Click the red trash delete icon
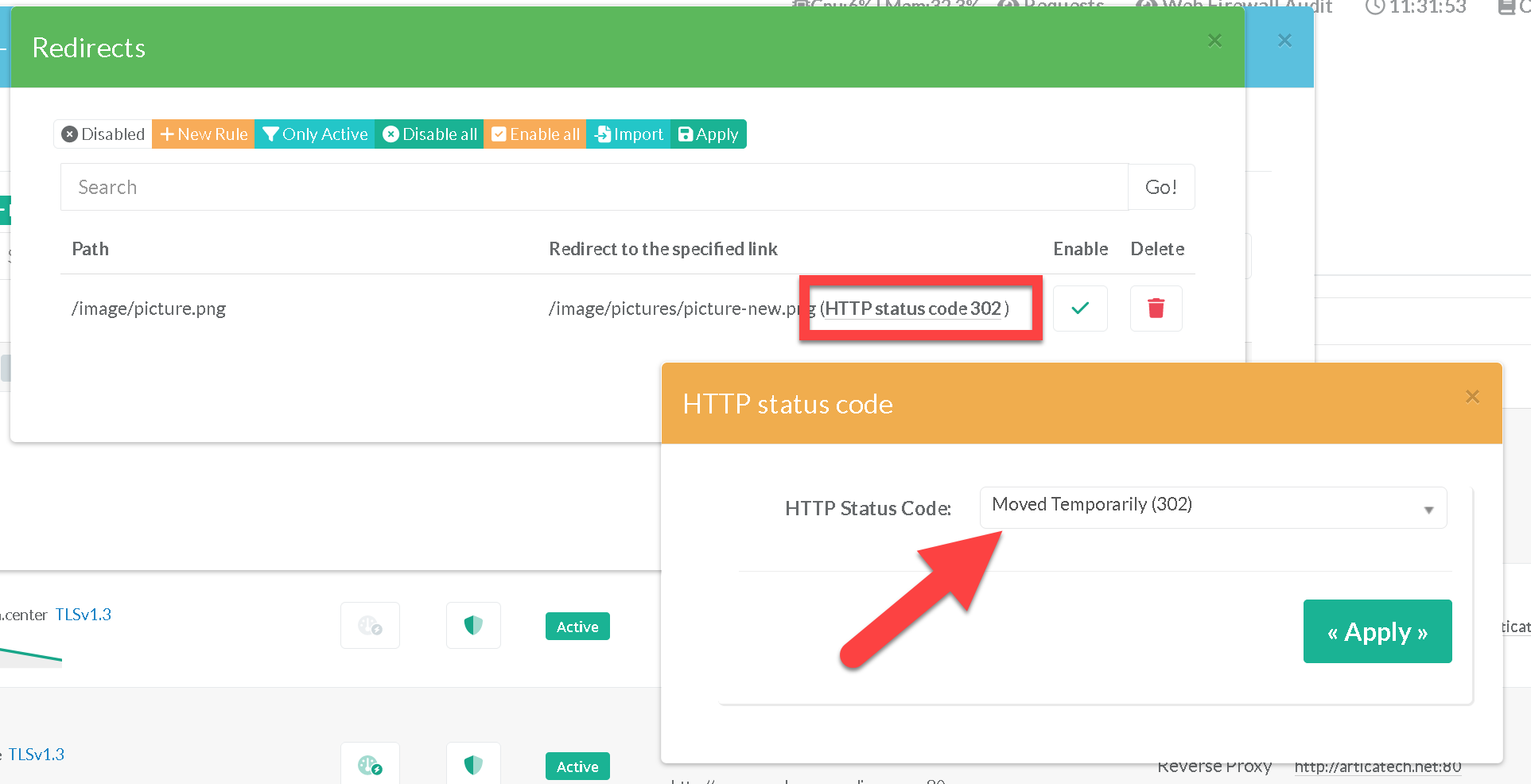Screen dimensions: 1531x784 [x=1156, y=309]
